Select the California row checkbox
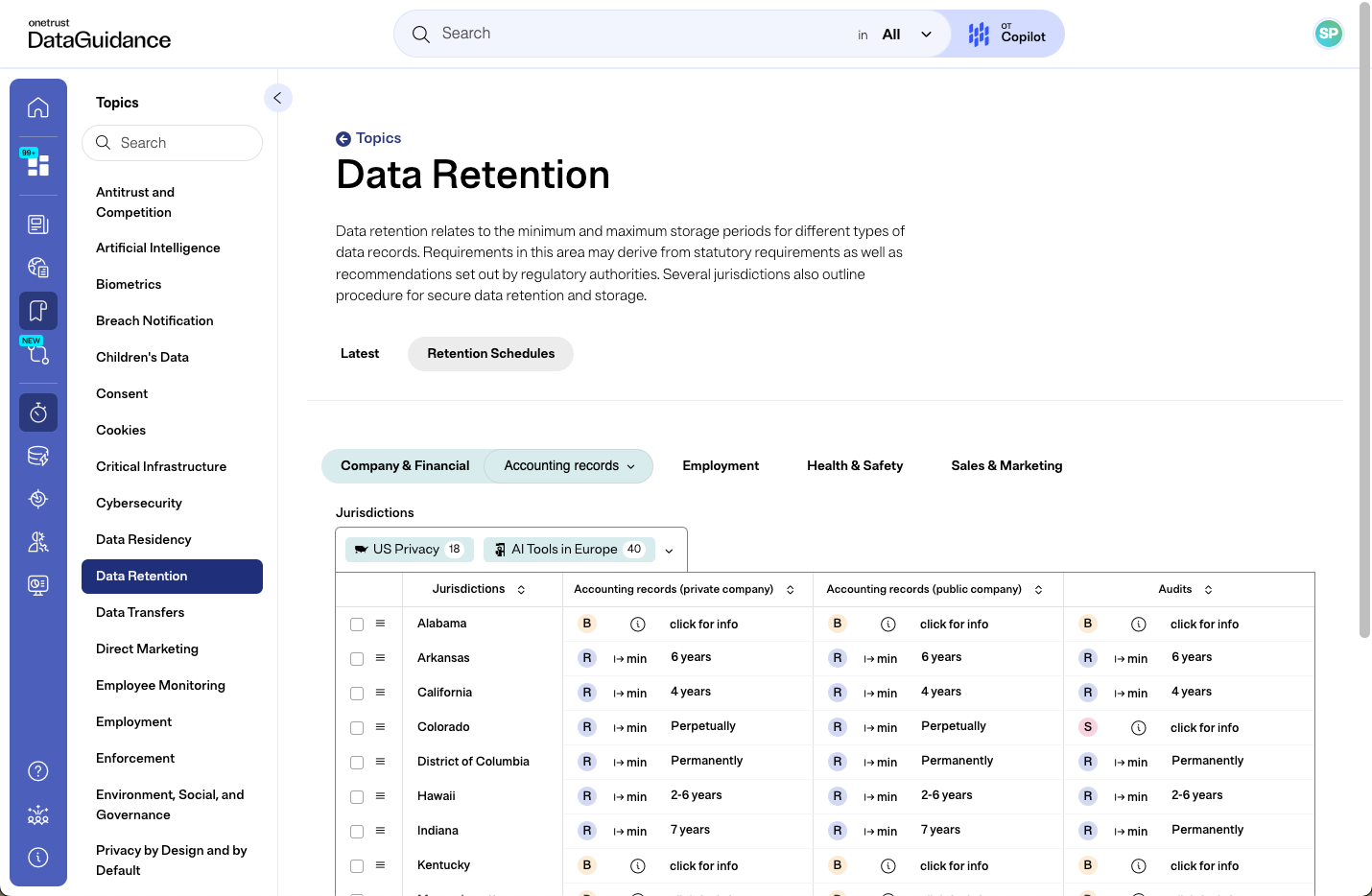 [357, 694]
